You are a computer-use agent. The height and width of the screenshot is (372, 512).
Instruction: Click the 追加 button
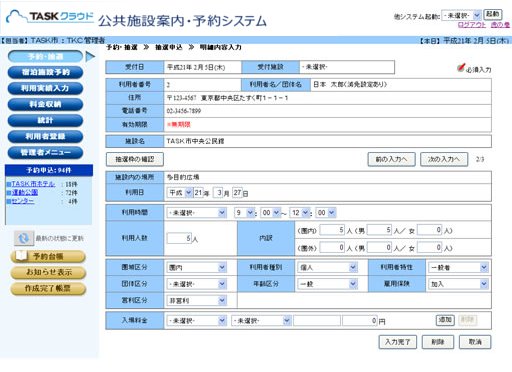pos(445,320)
